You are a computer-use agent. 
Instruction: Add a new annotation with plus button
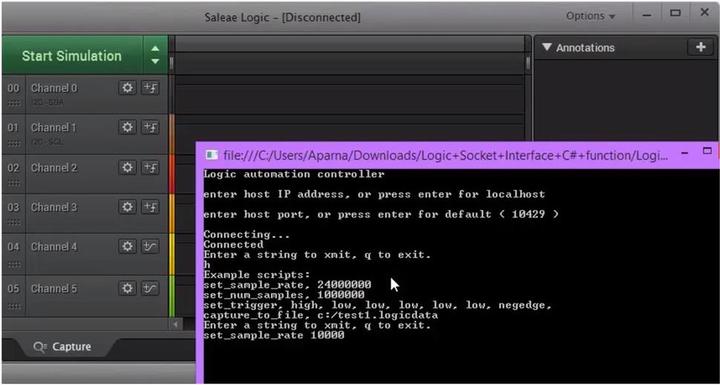(x=700, y=47)
